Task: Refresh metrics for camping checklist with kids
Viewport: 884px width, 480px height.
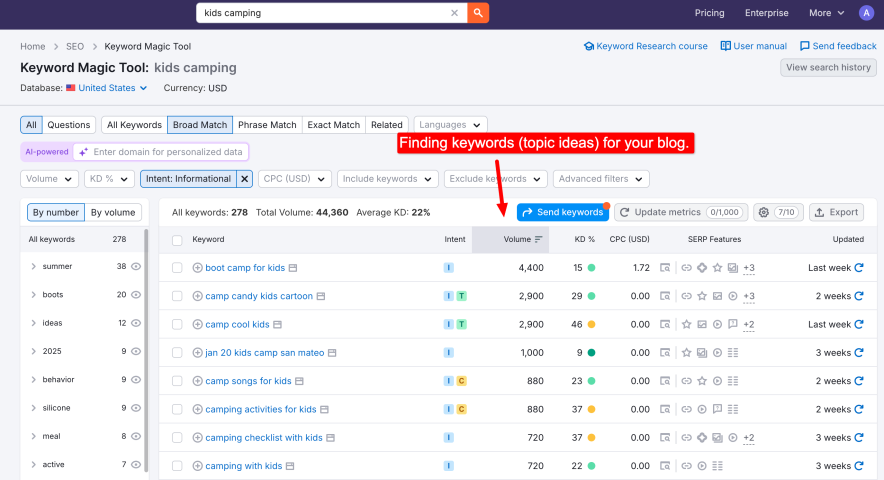Action: click(x=859, y=437)
